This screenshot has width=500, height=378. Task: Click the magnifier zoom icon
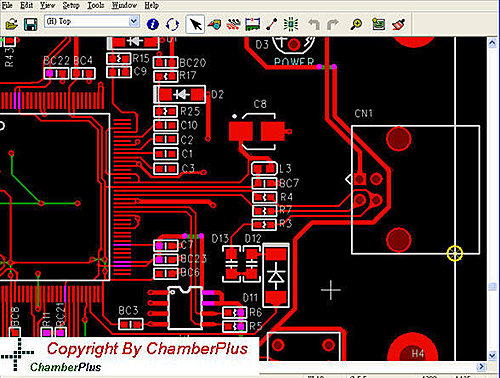point(356,24)
